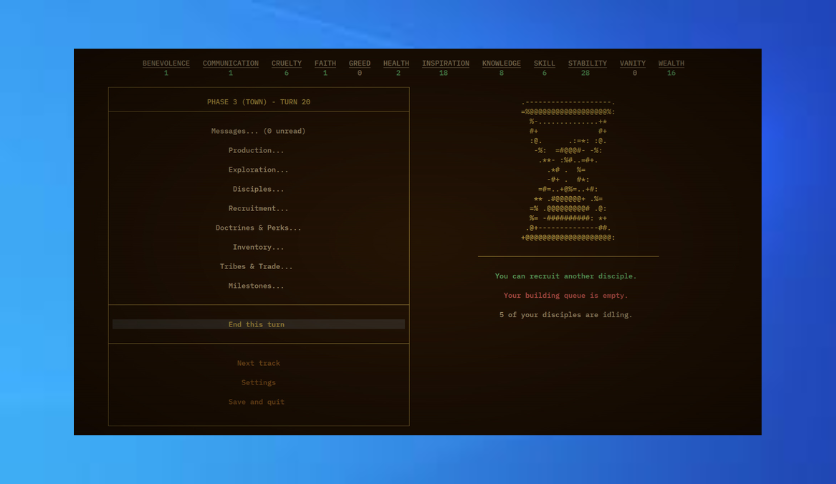Click End this turn
Screen dimensions: 836x484
(x=259, y=324)
